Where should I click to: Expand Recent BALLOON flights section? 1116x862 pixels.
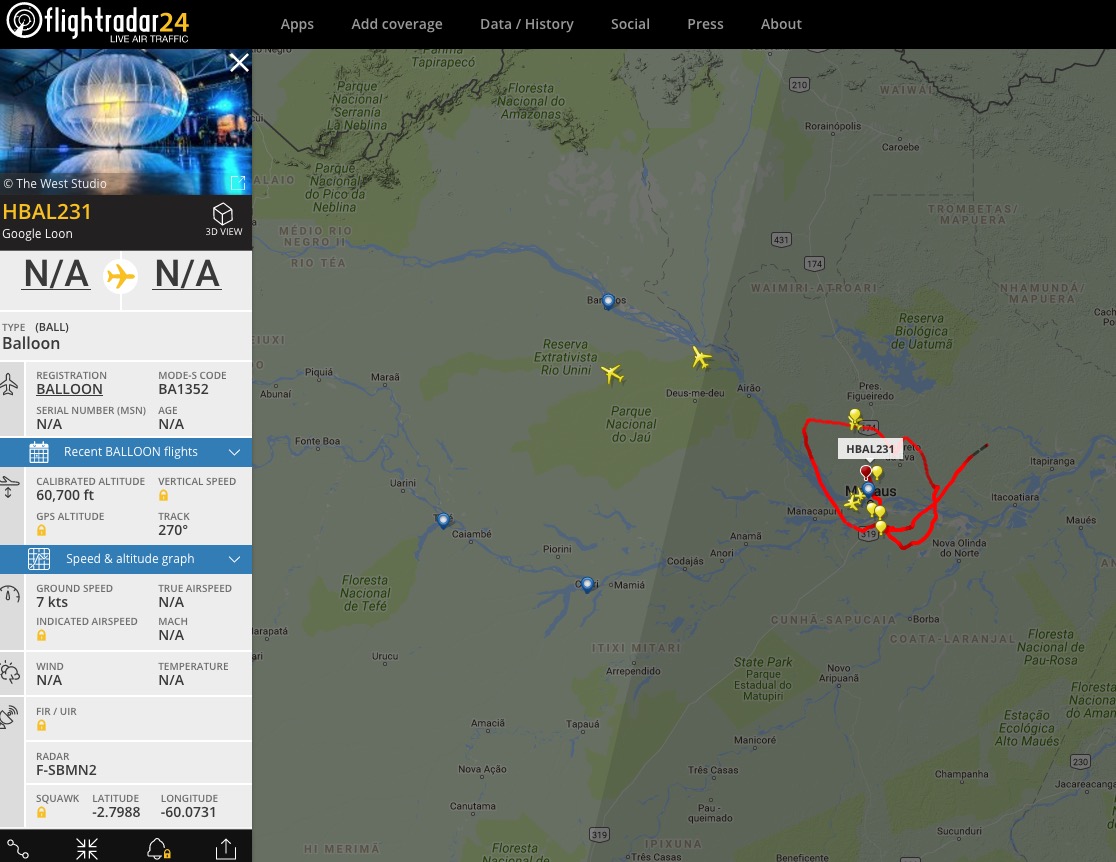click(x=126, y=452)
